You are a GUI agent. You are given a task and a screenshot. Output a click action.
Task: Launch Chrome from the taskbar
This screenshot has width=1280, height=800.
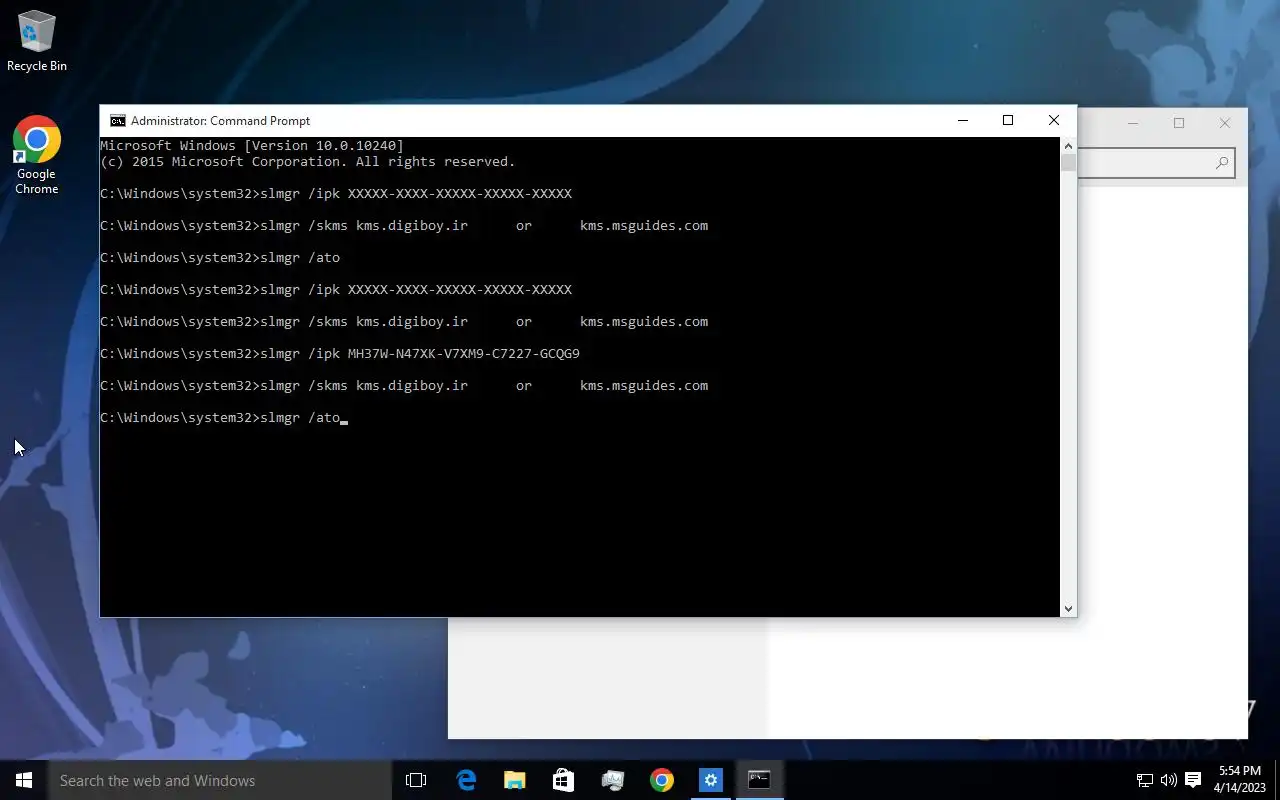point(661,780)
